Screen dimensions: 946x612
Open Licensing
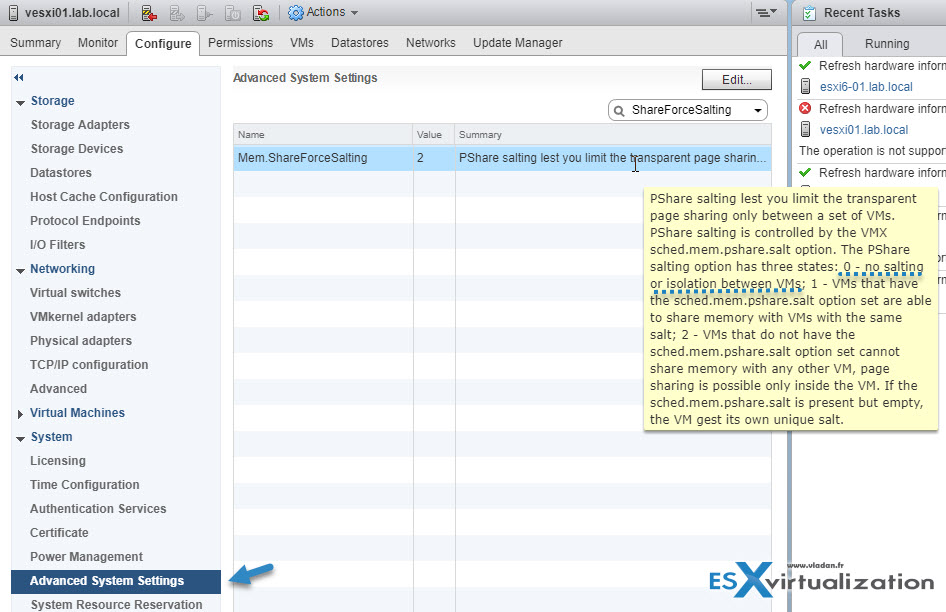[58, 461]
